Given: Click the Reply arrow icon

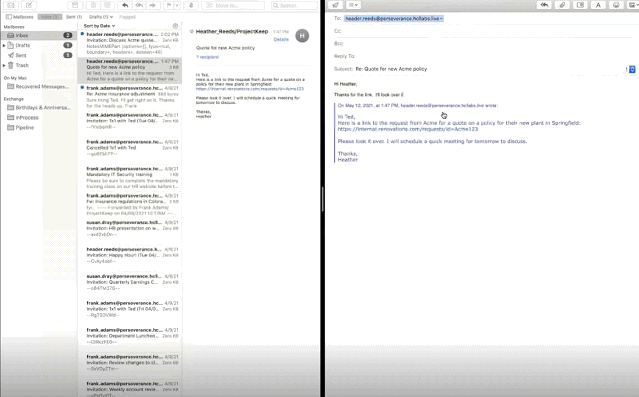Looking at the screenshot, I should 125,5.
